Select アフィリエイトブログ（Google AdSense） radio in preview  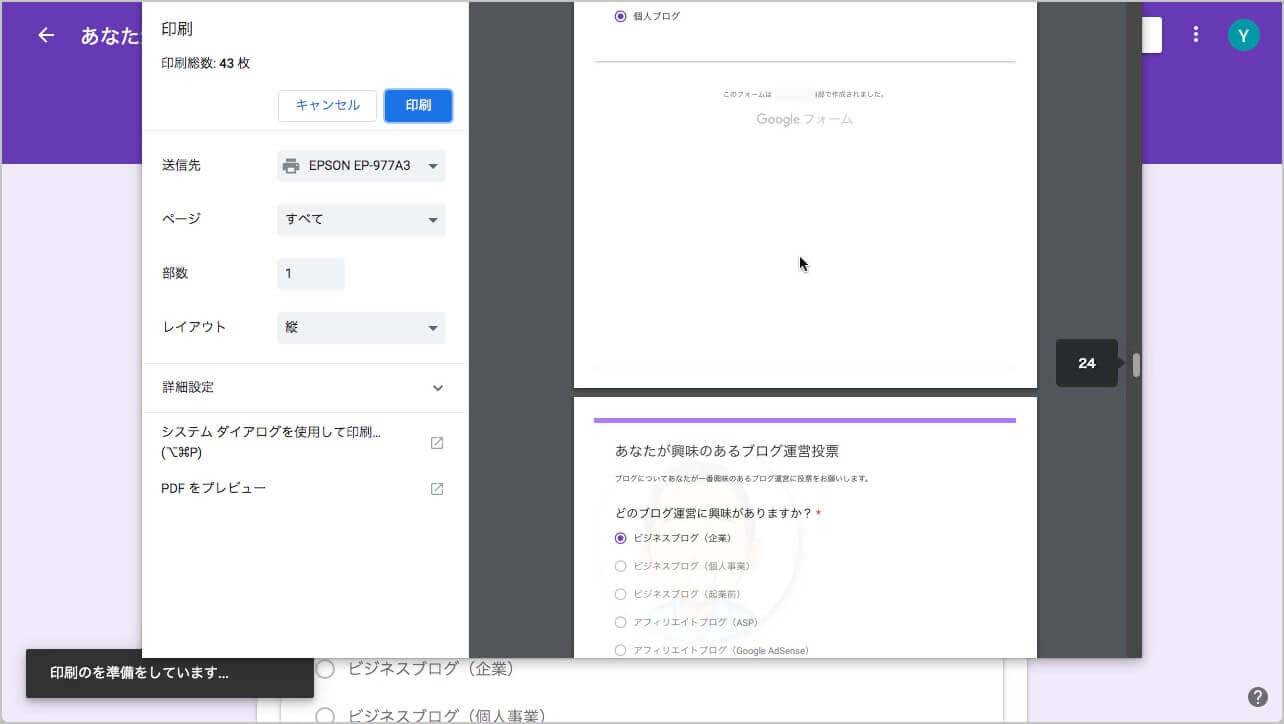620,650
